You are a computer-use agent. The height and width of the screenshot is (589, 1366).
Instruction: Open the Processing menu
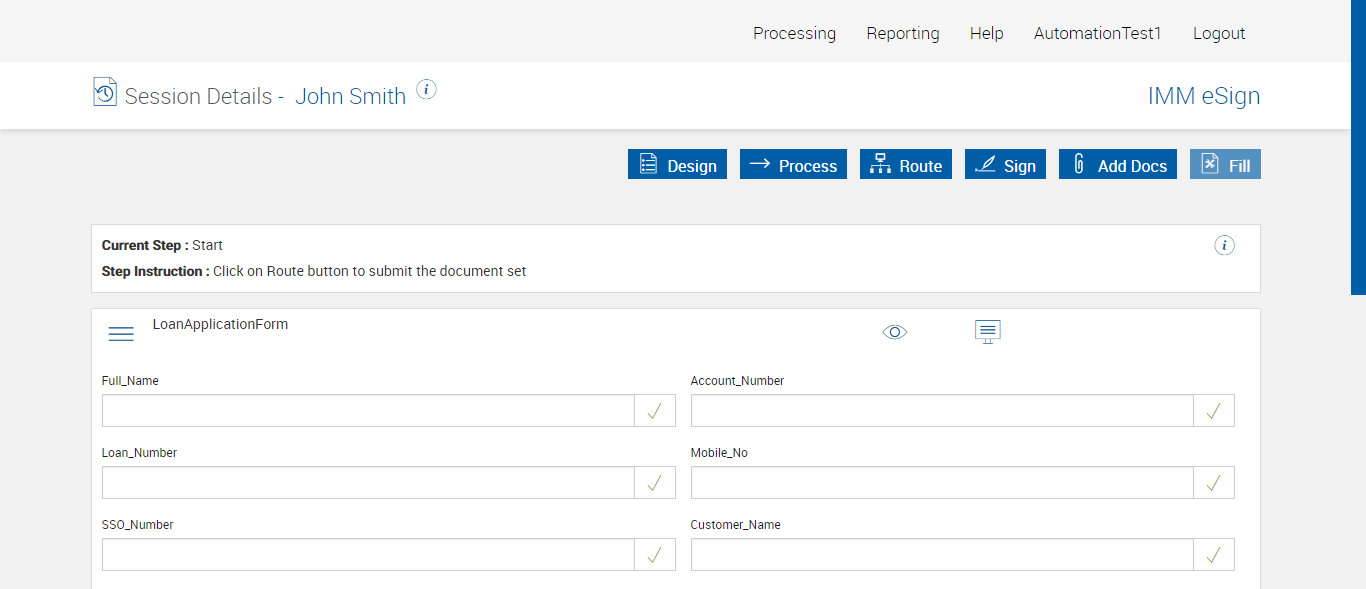coord(794,33)
